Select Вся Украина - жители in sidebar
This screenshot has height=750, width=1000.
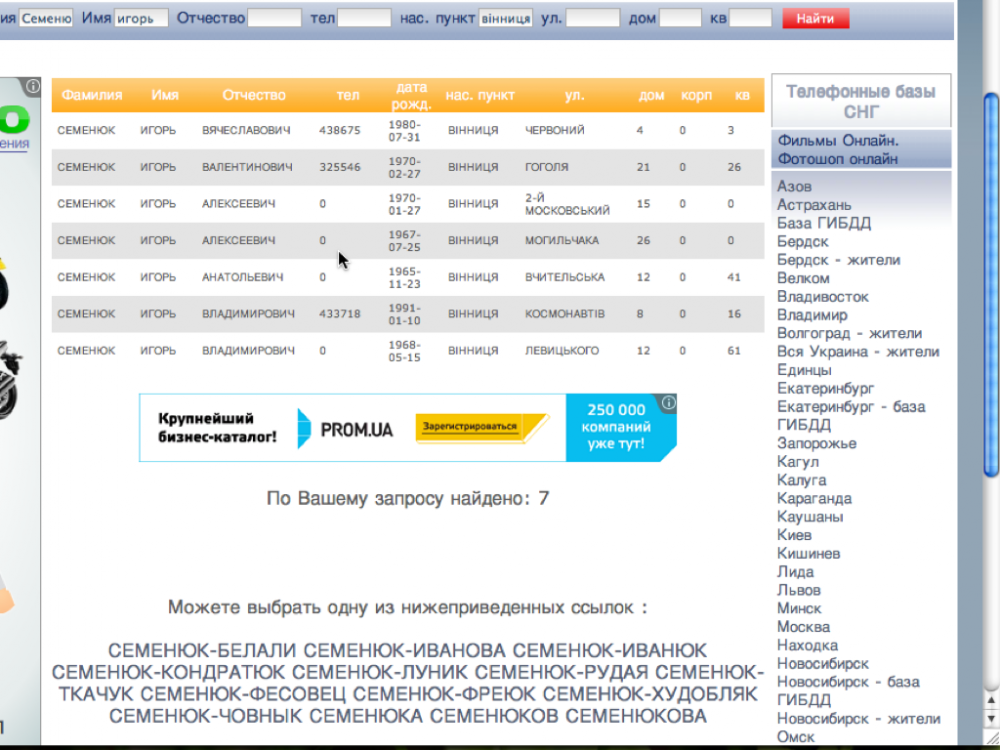(858, 351)
